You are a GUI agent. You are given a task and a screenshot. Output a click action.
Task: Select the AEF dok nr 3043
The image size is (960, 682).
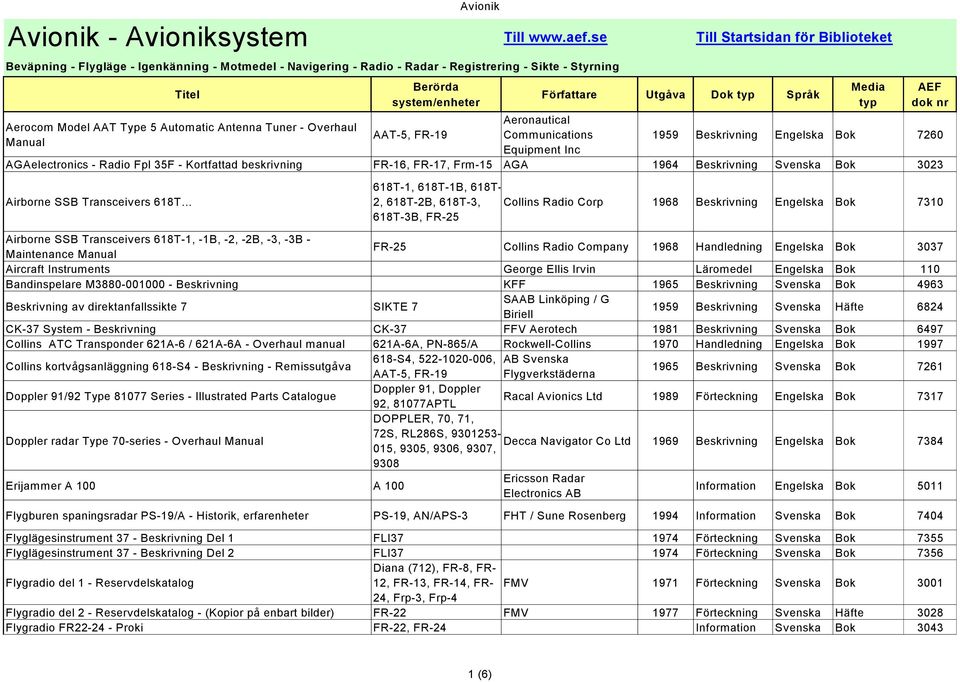(930, 628)
